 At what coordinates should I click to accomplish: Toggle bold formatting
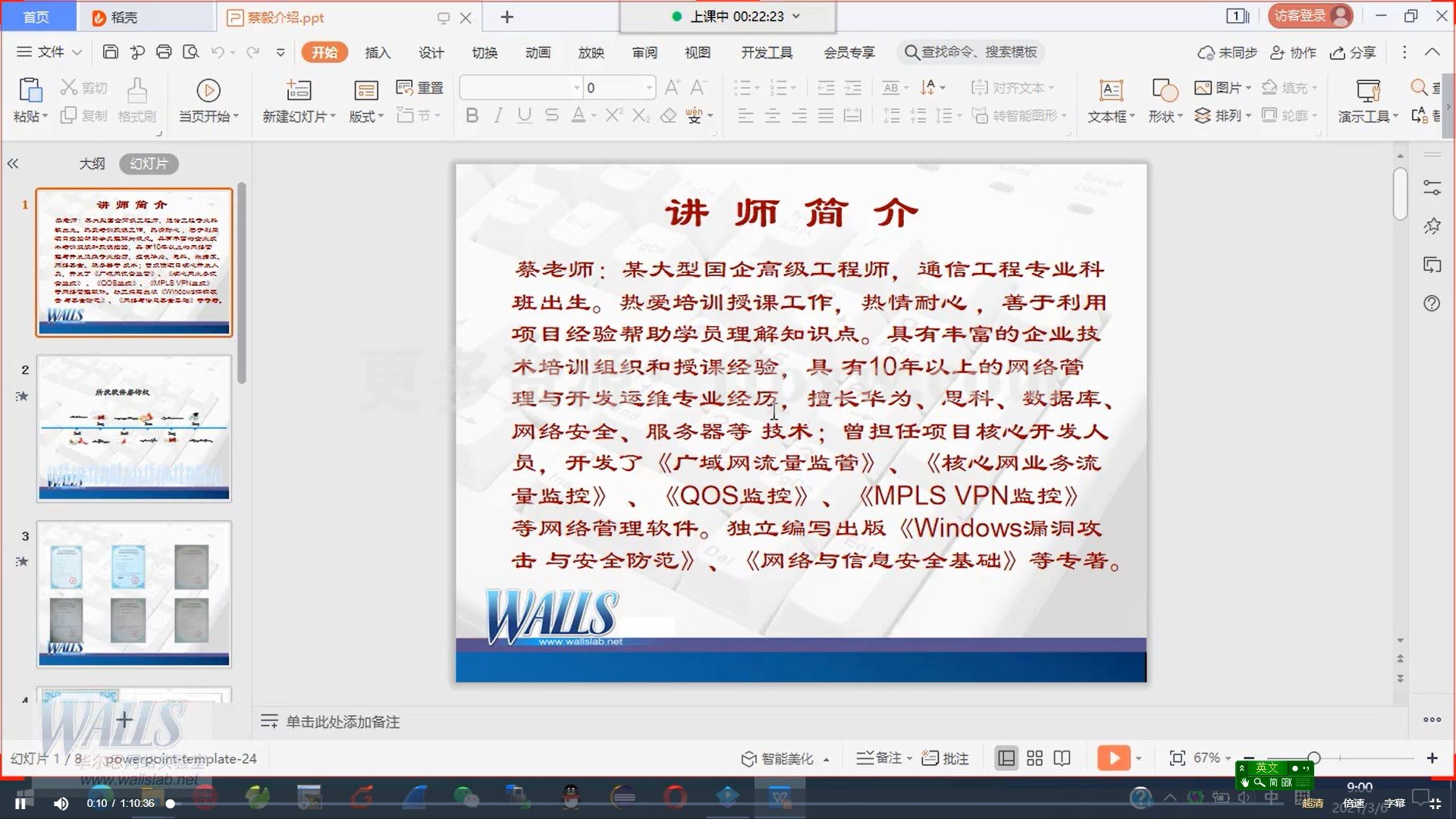(x=472, y=115)
